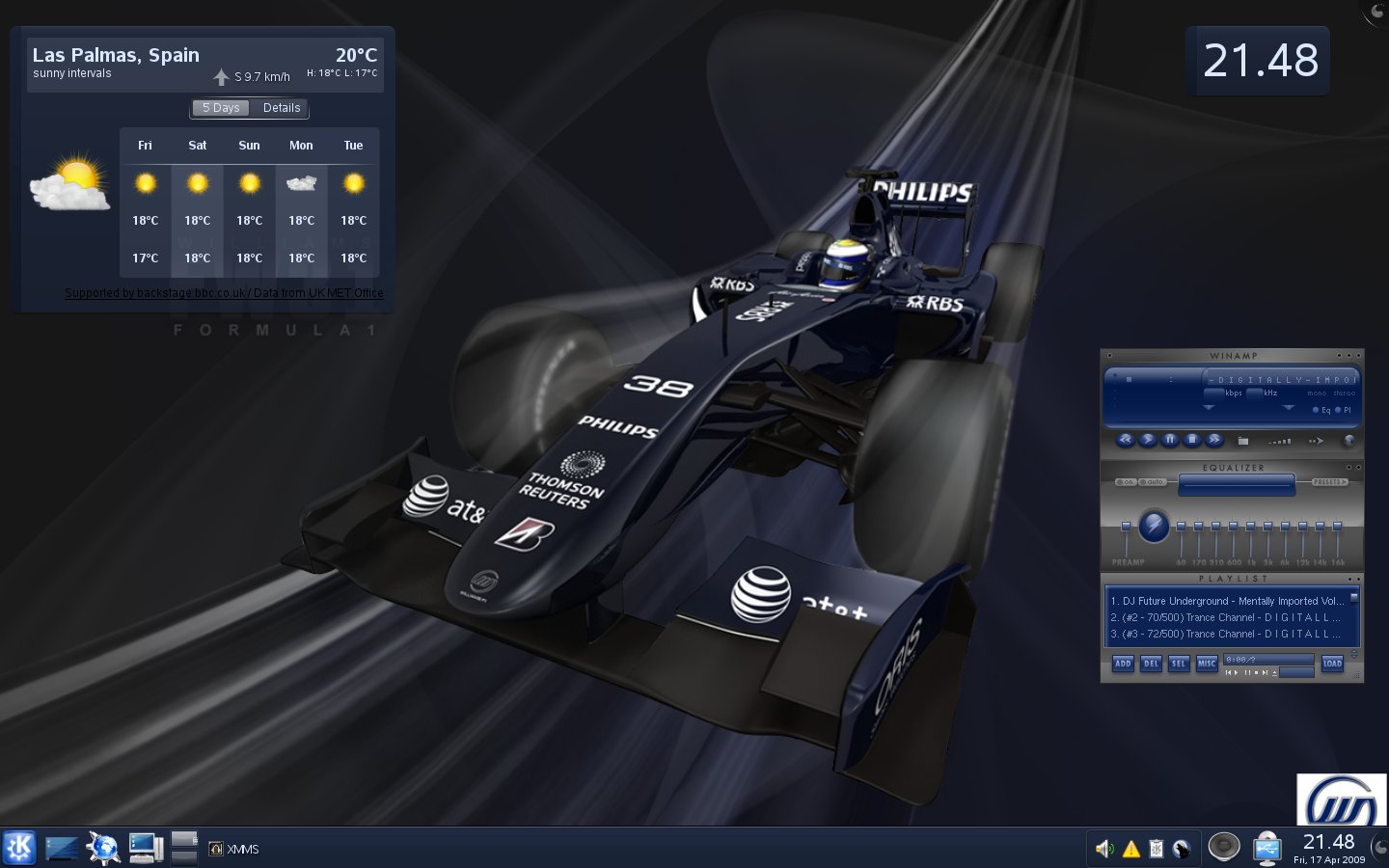
Task: Open the Klipper clipboard tray icon
Action: pos(1156,849)
